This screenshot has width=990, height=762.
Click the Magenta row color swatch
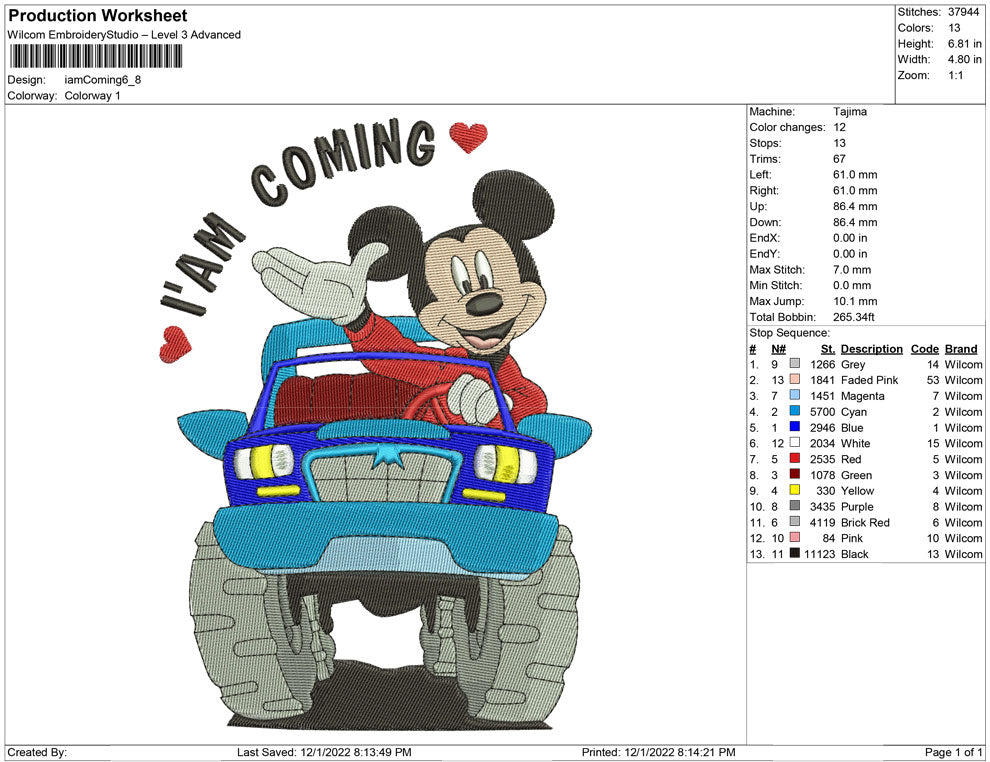click(x=795, y=395)
